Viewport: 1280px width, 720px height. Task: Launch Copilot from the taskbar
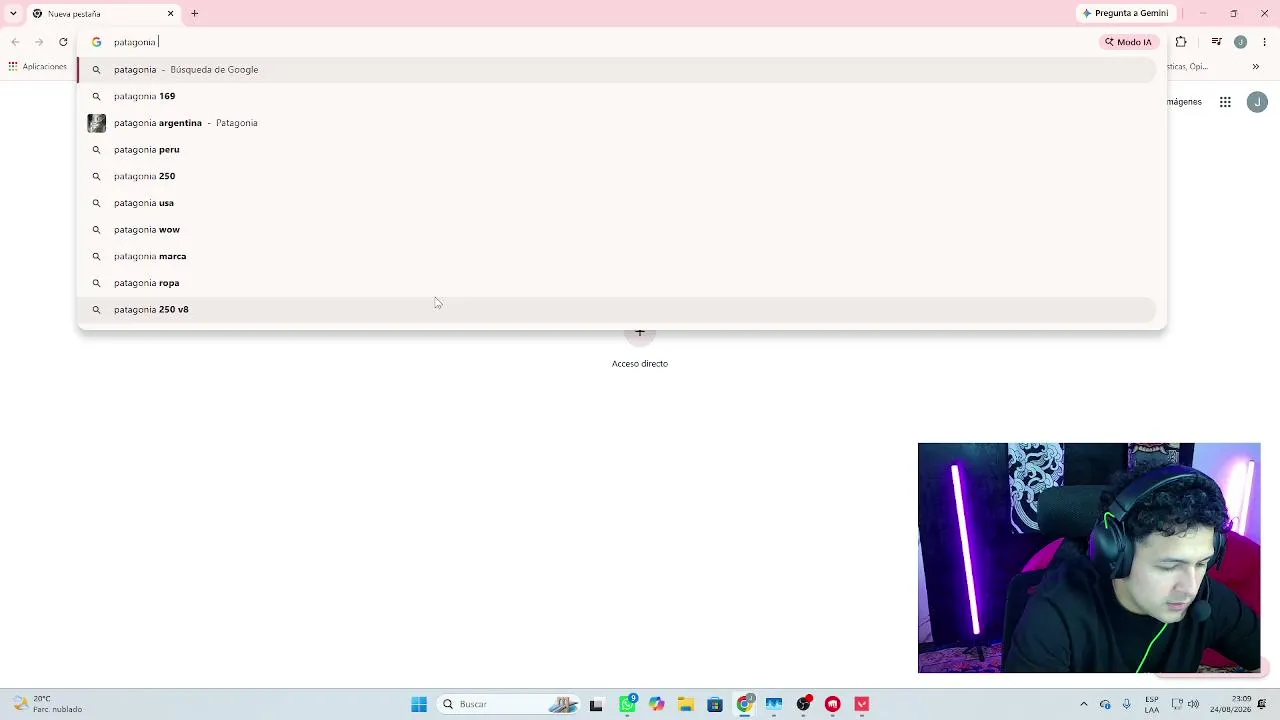pyautogui.click(x=656, y=704)
